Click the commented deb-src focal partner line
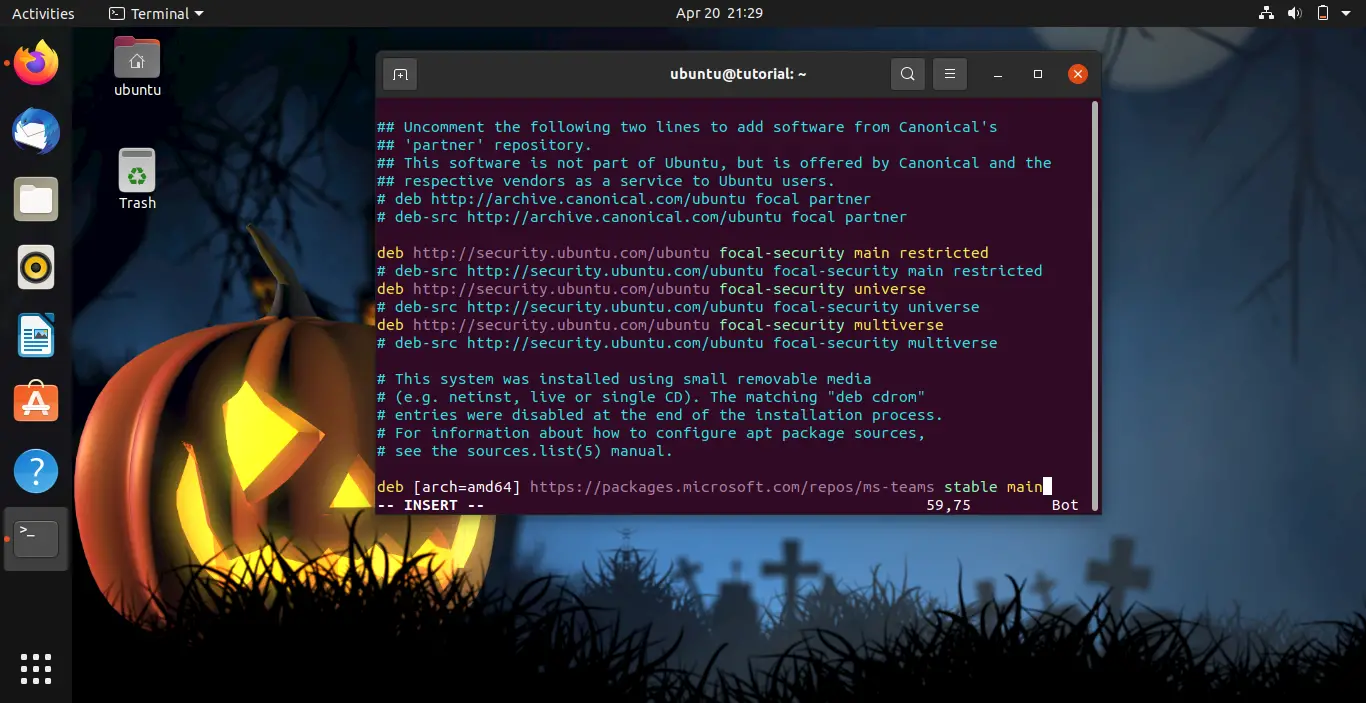 pos(642,217)
